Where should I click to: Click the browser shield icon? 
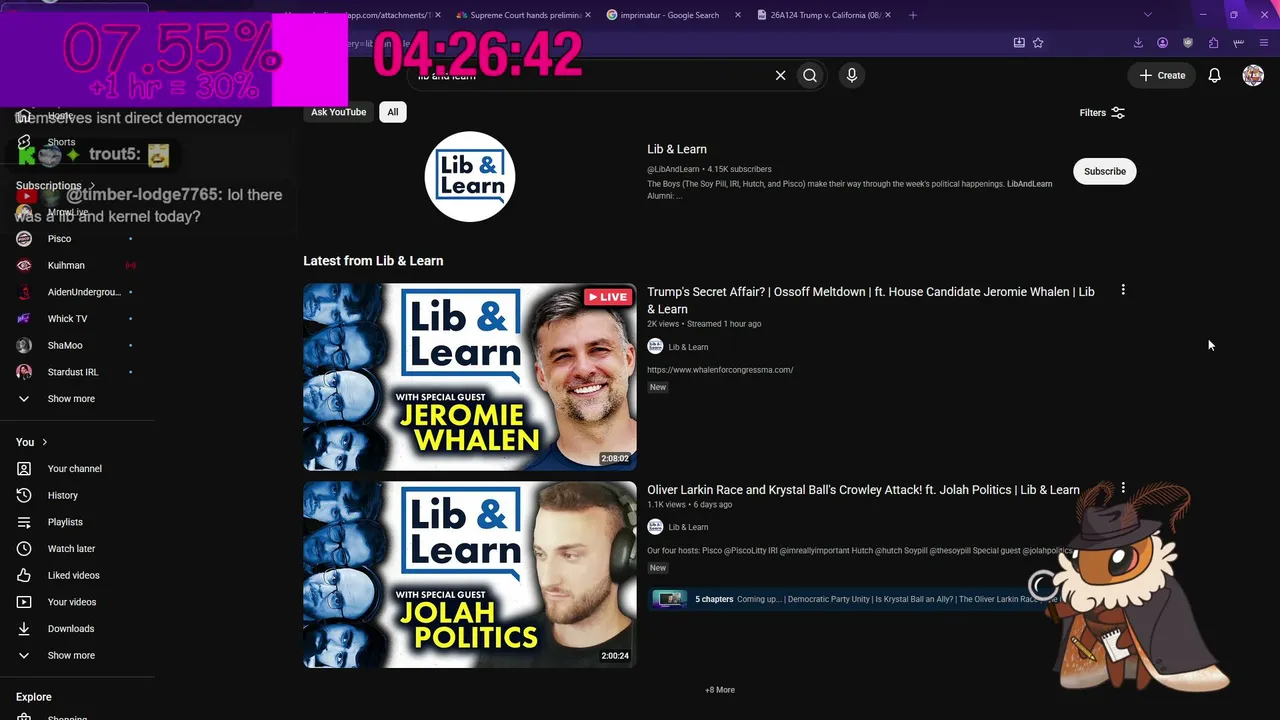pyautogui.click(x=1188, y=43)
